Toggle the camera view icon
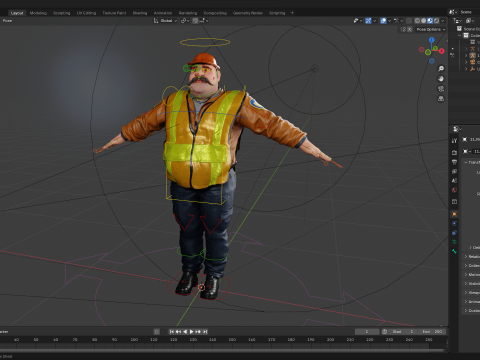This screenshot has height=360, width=480. [x=441, y=89]
